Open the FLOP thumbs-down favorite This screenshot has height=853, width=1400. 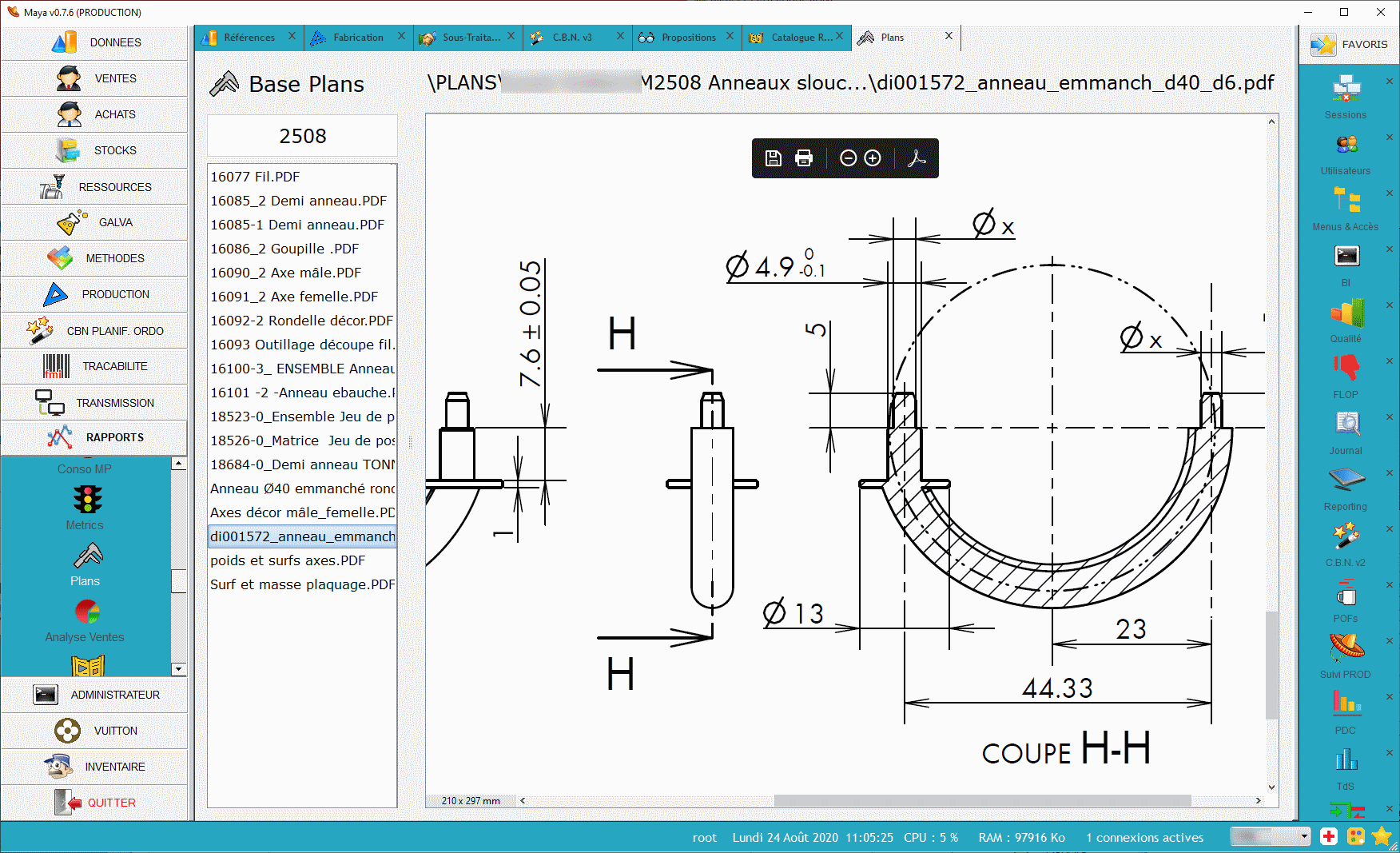[x=1346, y=369]
